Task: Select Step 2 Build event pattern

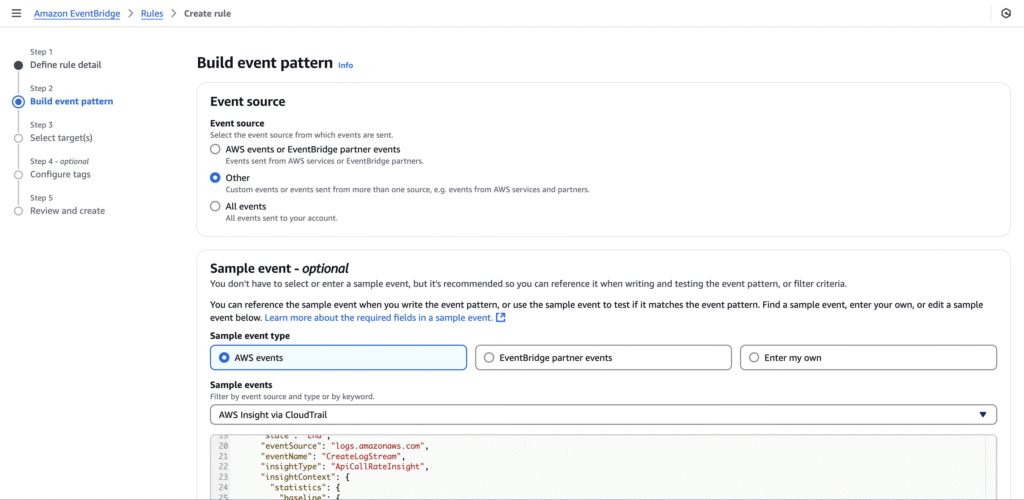Action: (x=71, y=101)
